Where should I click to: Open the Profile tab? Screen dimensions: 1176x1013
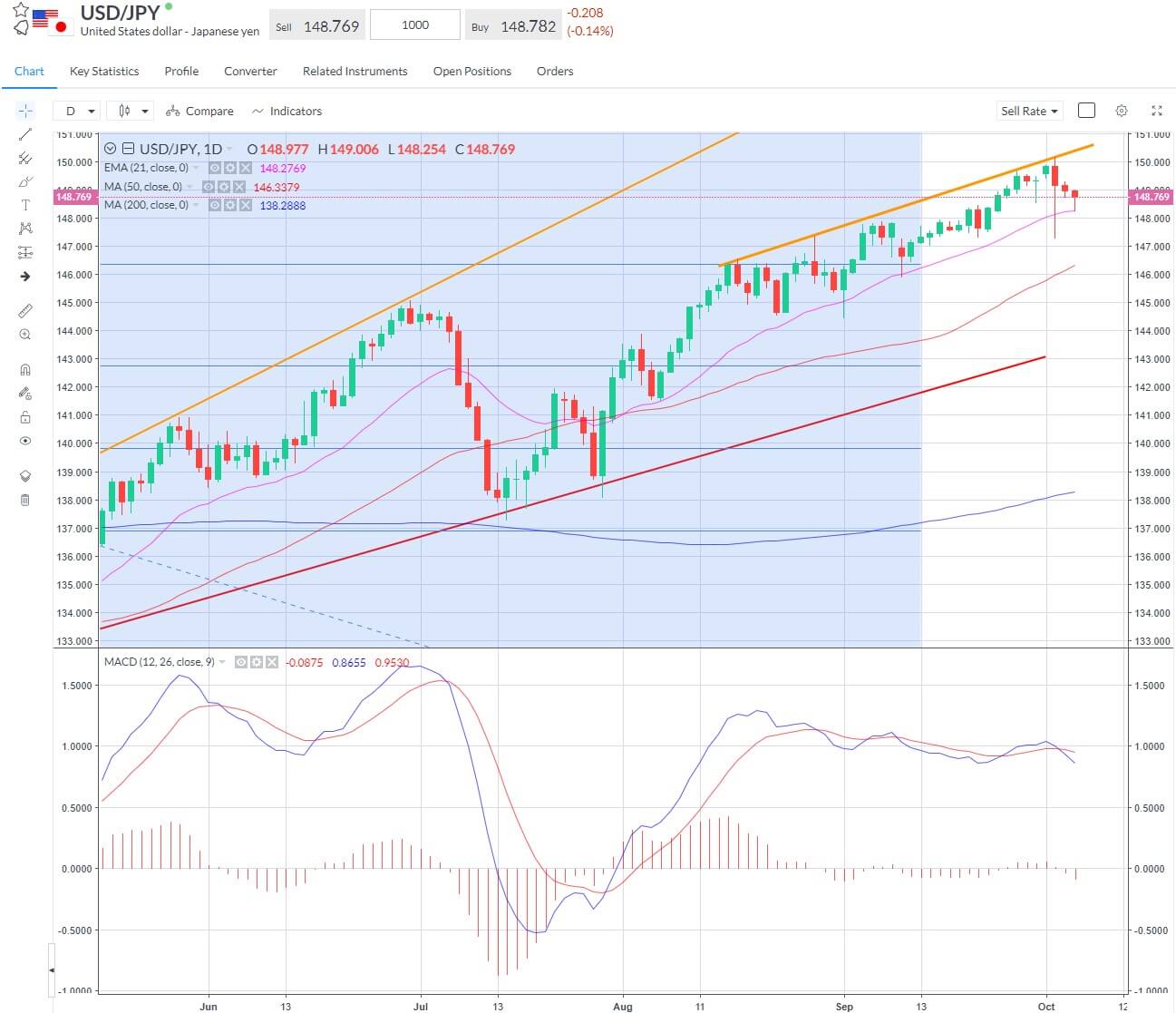pyautogui.click(x=181, y=71)
